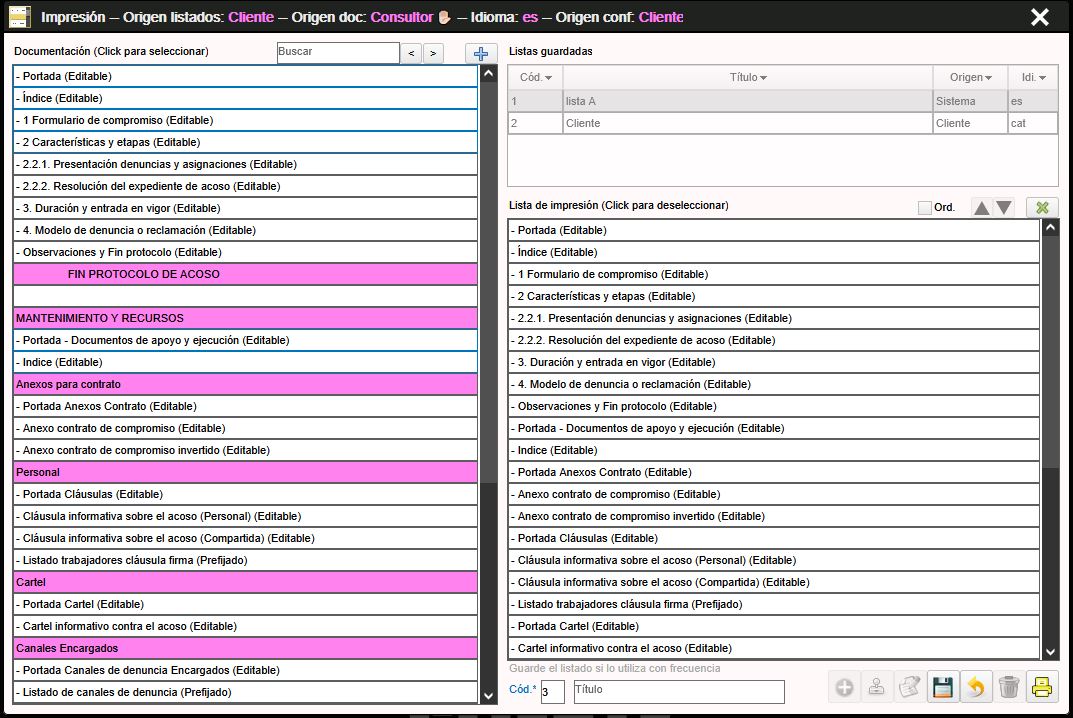
Task: Click the Título text field at the bottom
Action: tap(677, 691)
